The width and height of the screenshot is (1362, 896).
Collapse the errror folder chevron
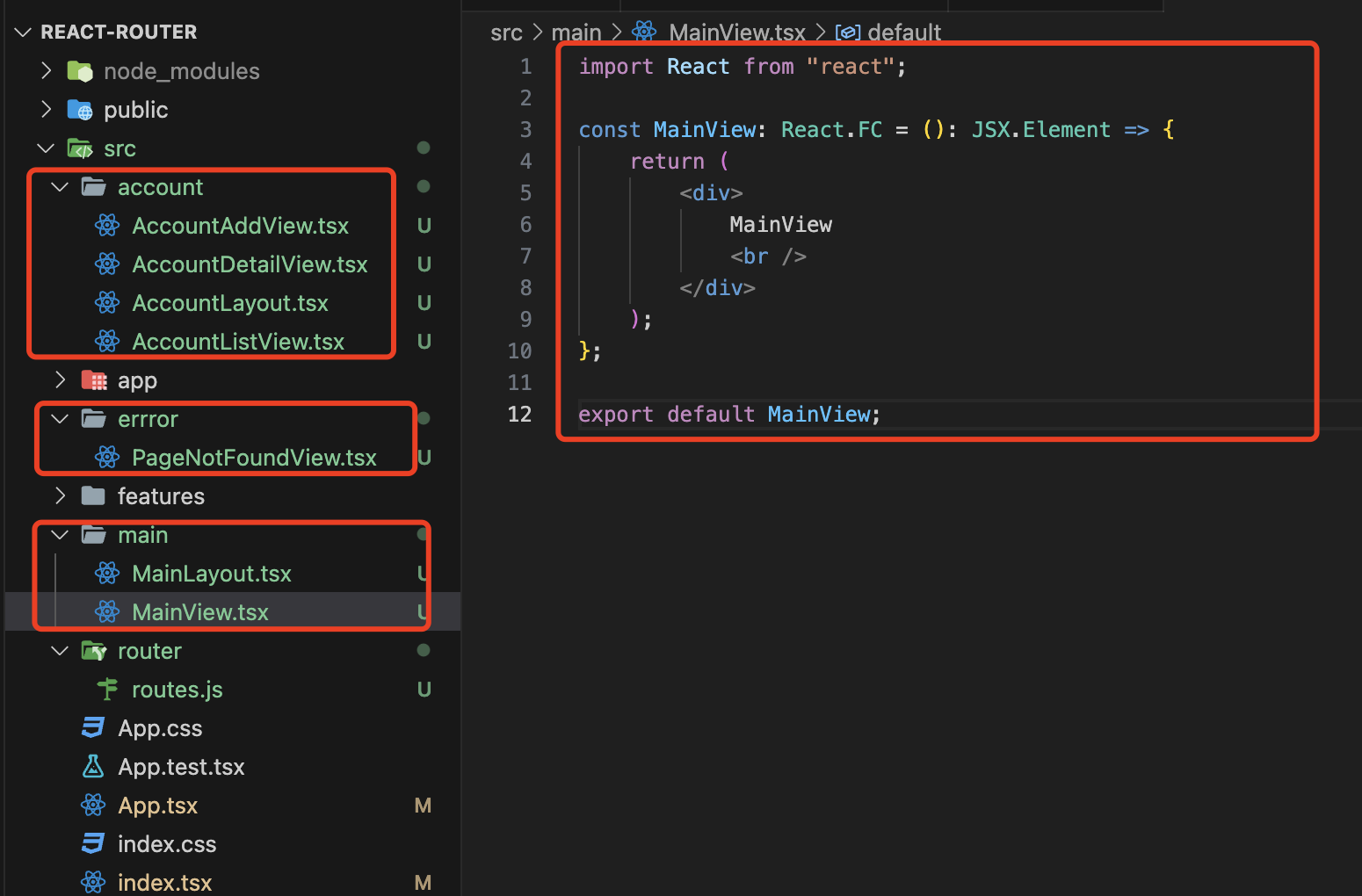60,418
